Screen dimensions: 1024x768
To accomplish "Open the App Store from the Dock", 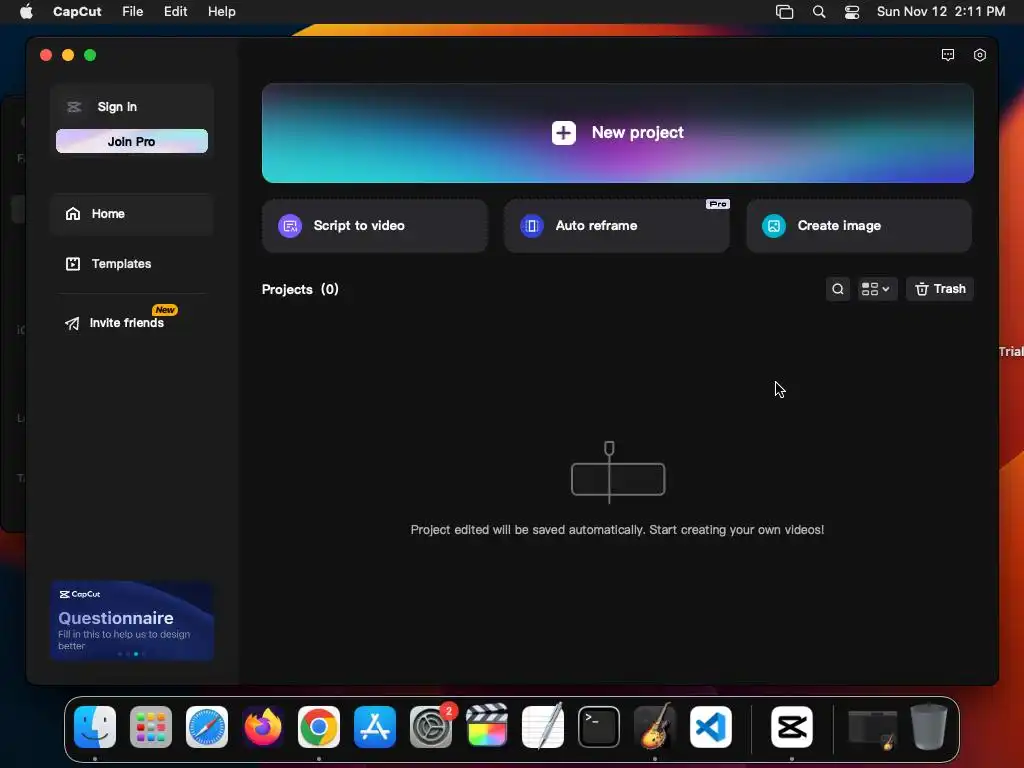I will (375, 727).
